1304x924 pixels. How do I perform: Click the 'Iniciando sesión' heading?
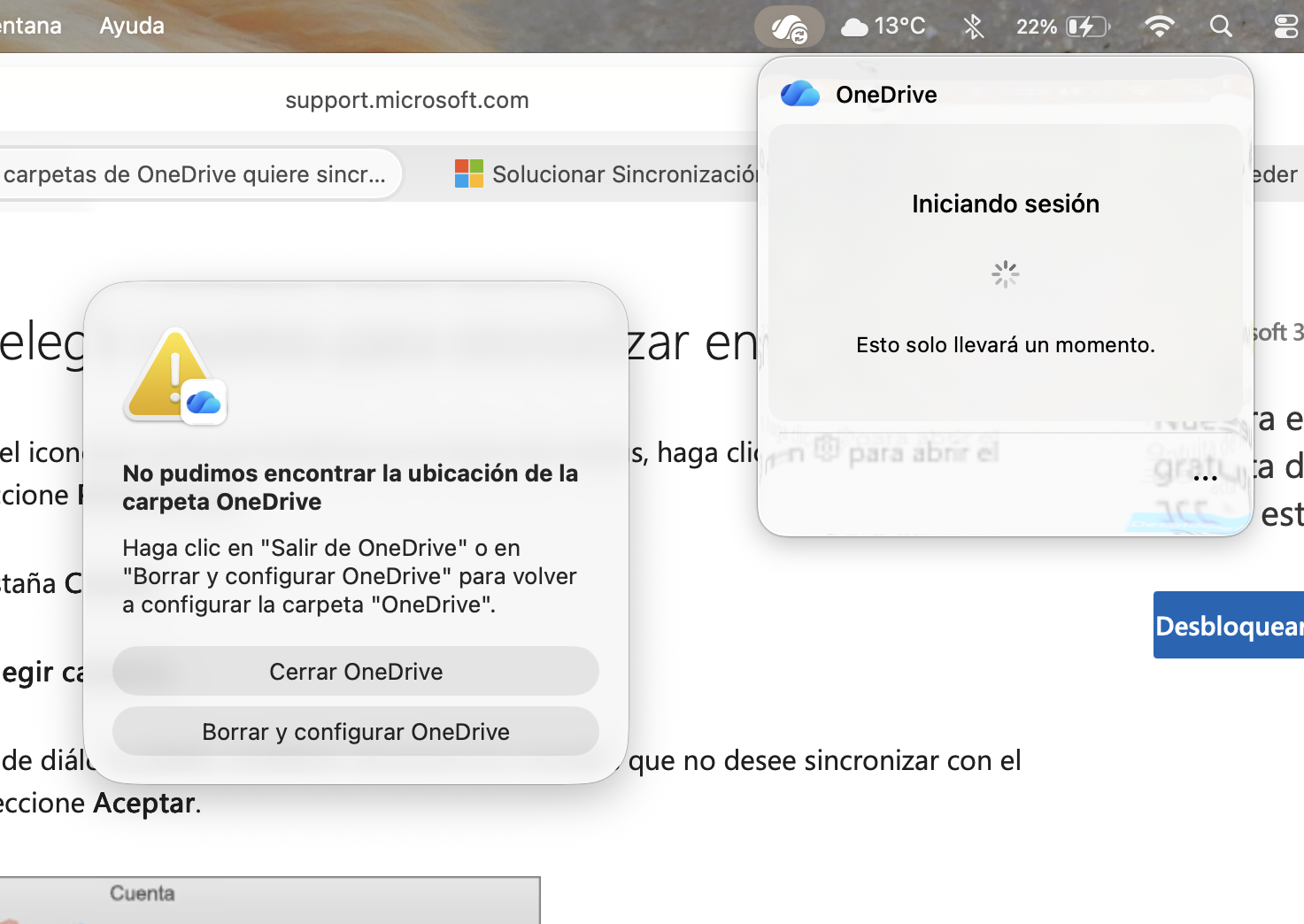(1006, 204)
